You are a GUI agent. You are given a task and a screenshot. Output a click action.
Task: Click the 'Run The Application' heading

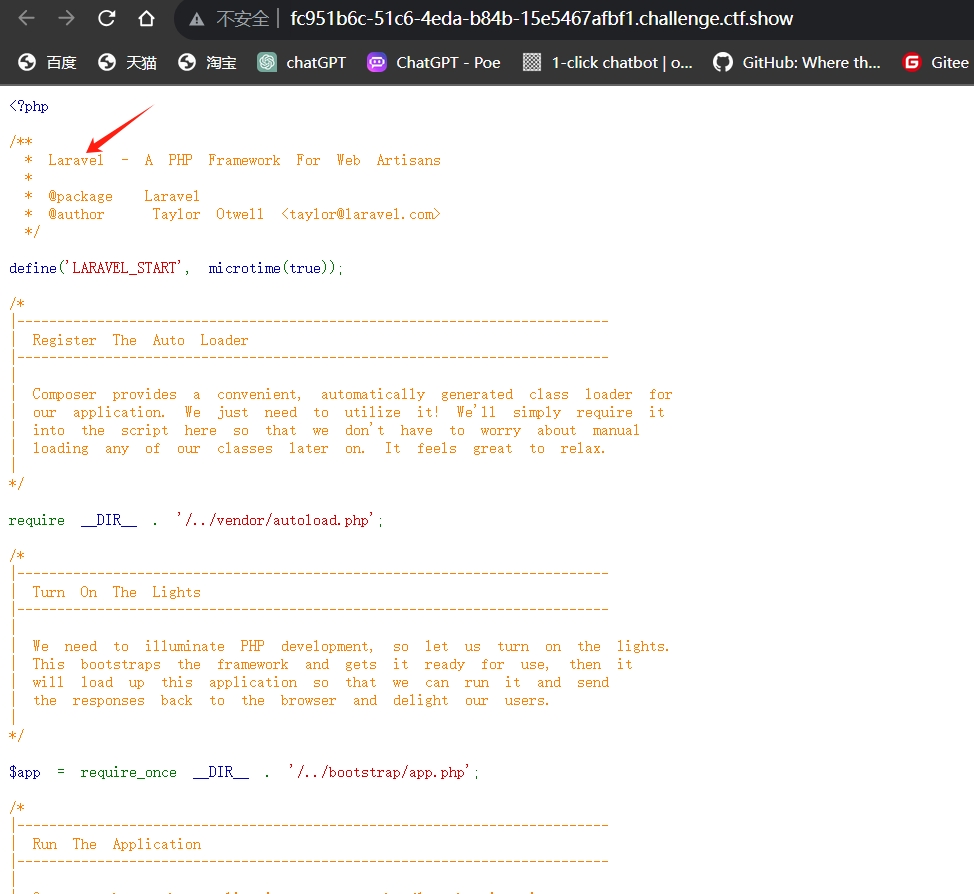117,844
